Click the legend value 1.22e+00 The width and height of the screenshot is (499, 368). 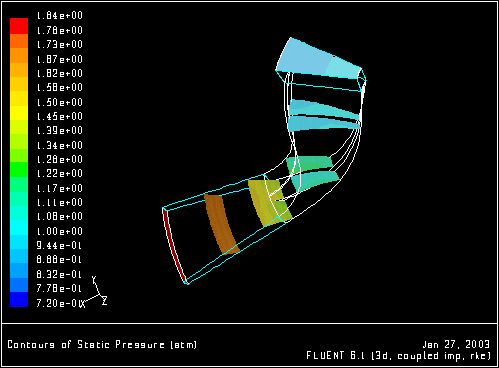[60, 173]
